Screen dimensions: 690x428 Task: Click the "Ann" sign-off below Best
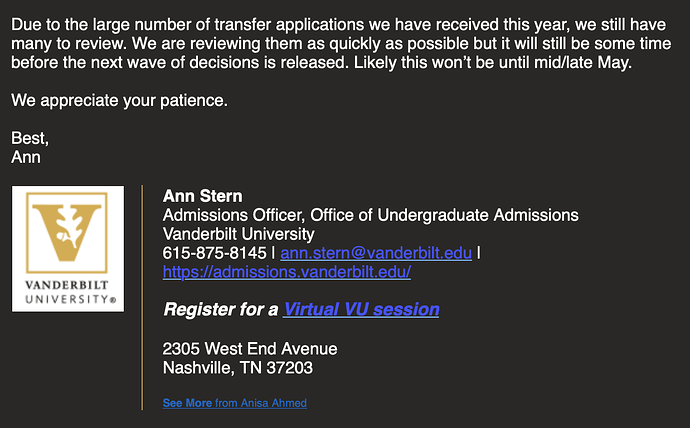(26, 157)
